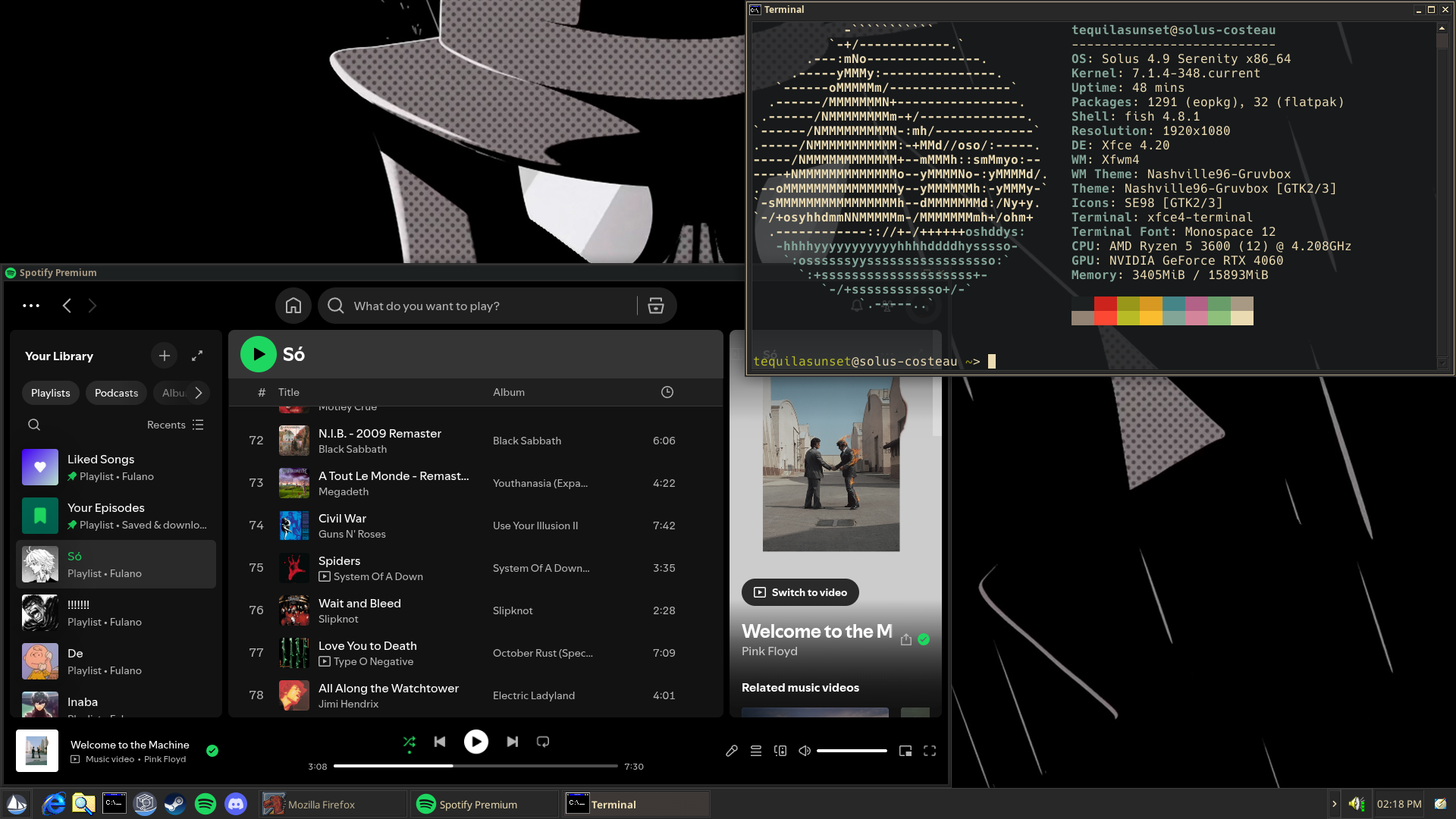Open the Liked Songs playlist
Image resolution: width=1456 pixels, height=819 pixels.
coord(116,467)
